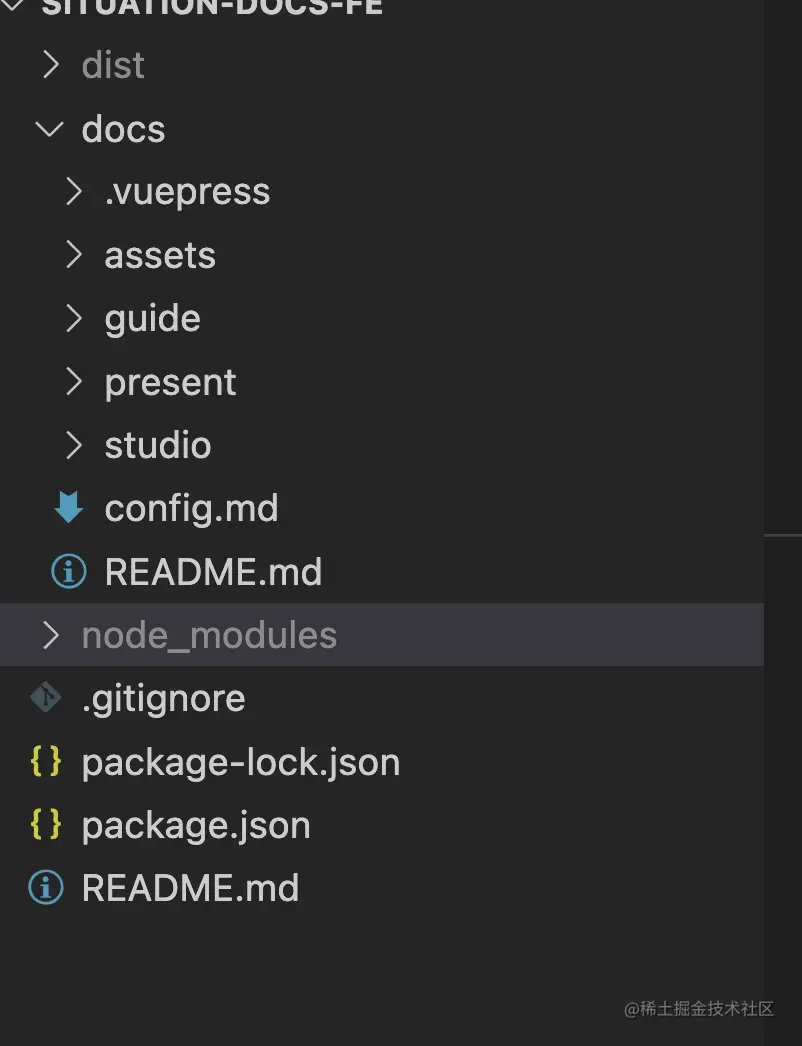This screenshot has height=1046, width=802.
Task: Click the info icon beside root README.md
Action: [x=46, y=888]
